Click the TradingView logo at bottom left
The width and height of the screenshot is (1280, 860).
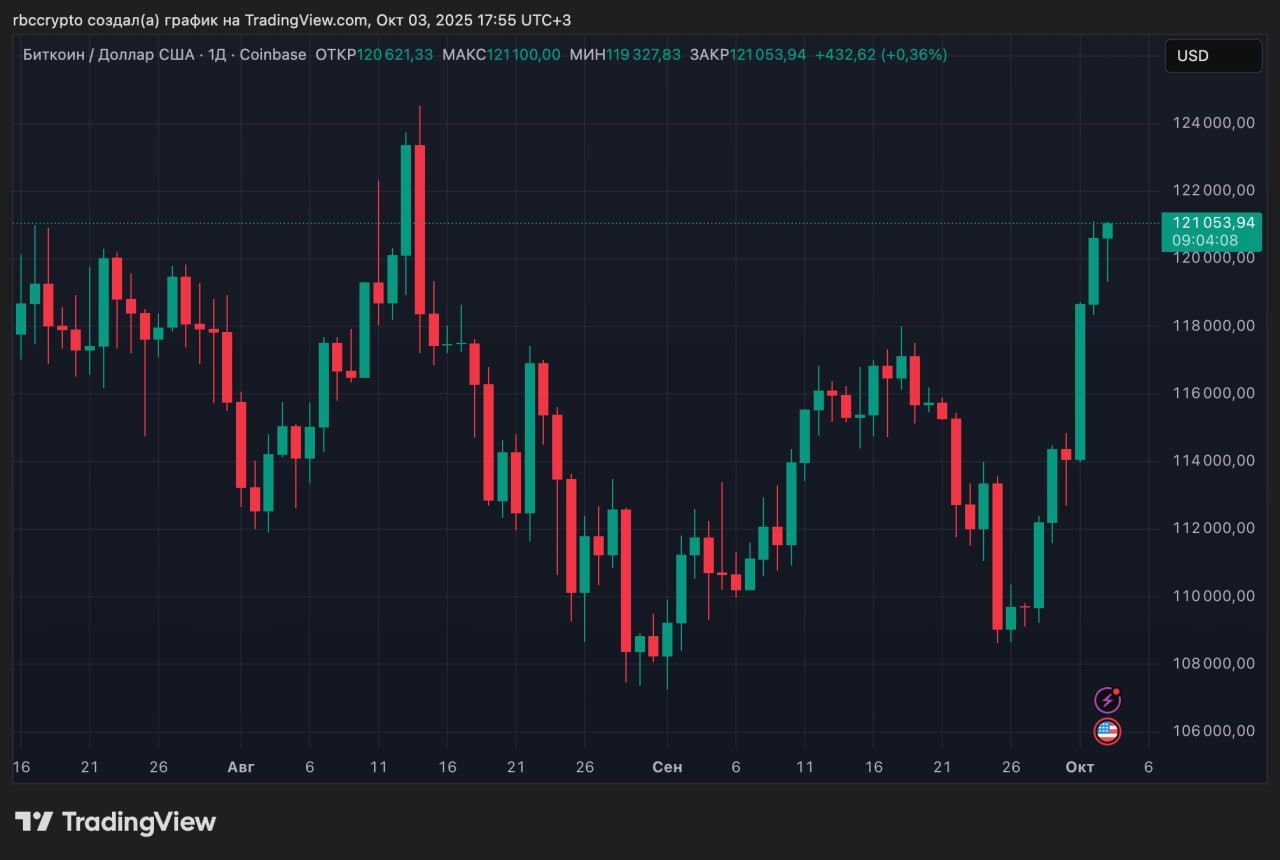(x=115, y=821)
